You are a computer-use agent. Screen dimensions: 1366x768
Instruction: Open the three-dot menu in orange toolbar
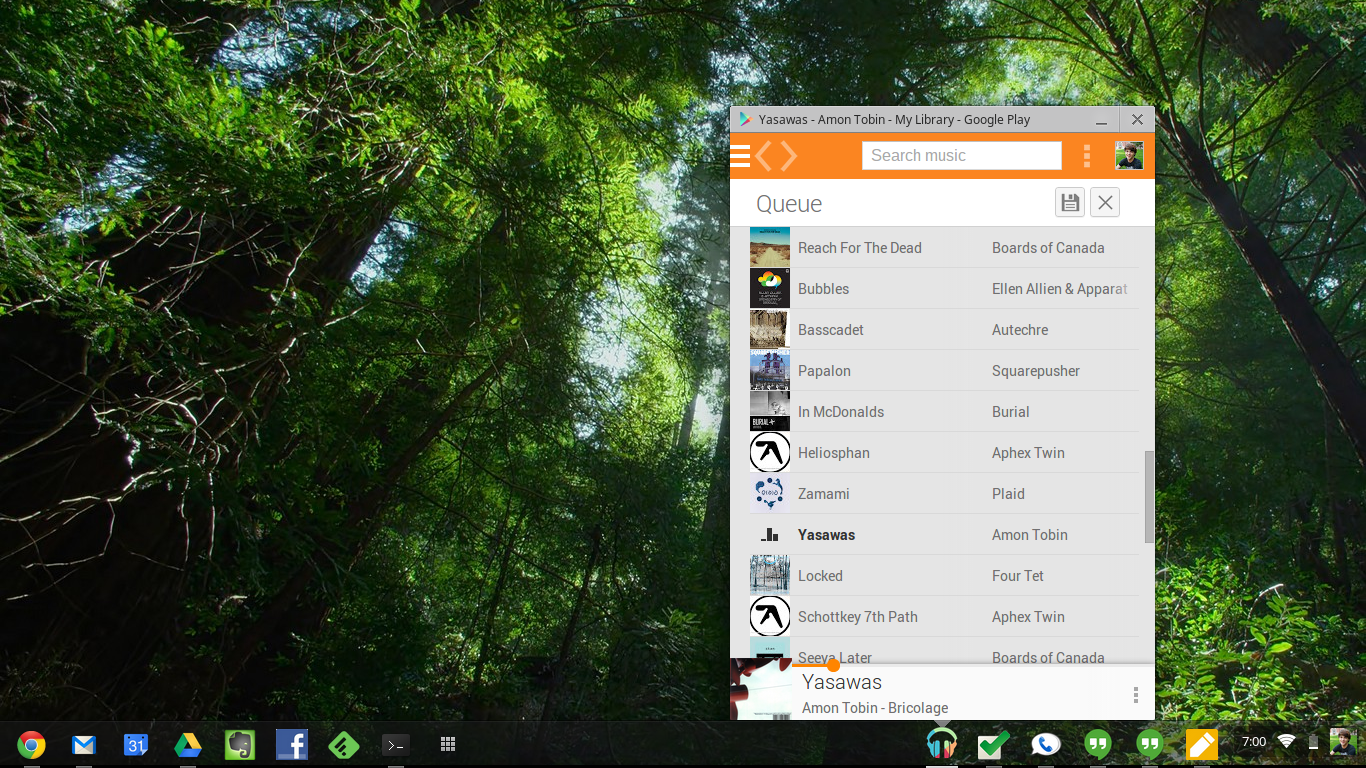1087,156
